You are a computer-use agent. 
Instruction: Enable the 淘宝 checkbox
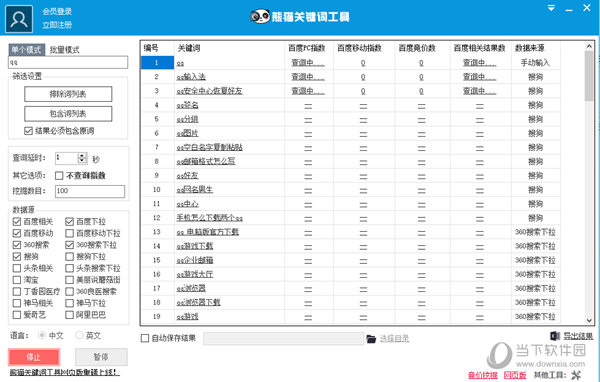coord(17,280)
